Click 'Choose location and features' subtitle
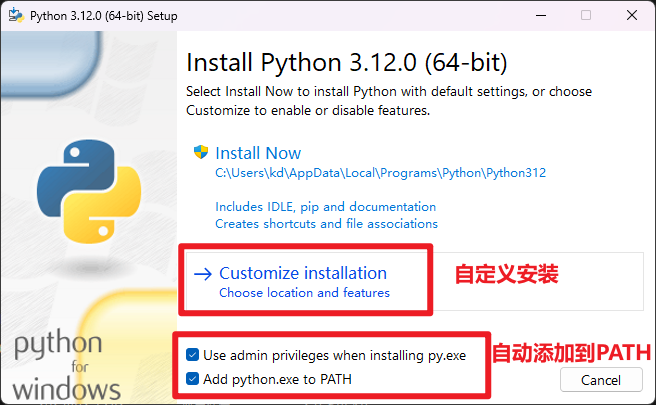The image size is (656, 405). [304, 292]
